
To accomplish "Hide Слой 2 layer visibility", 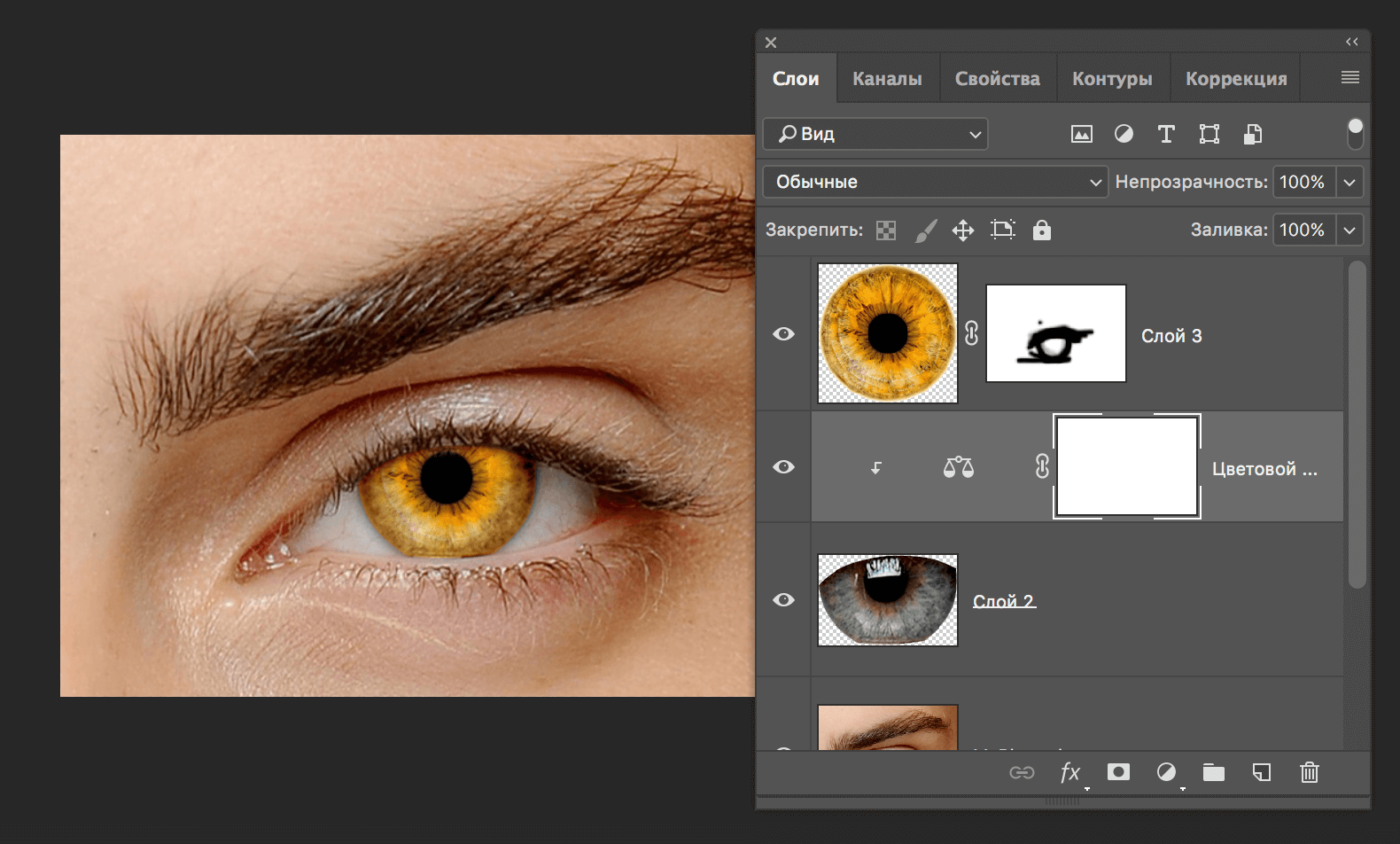I will click(783, 600).
